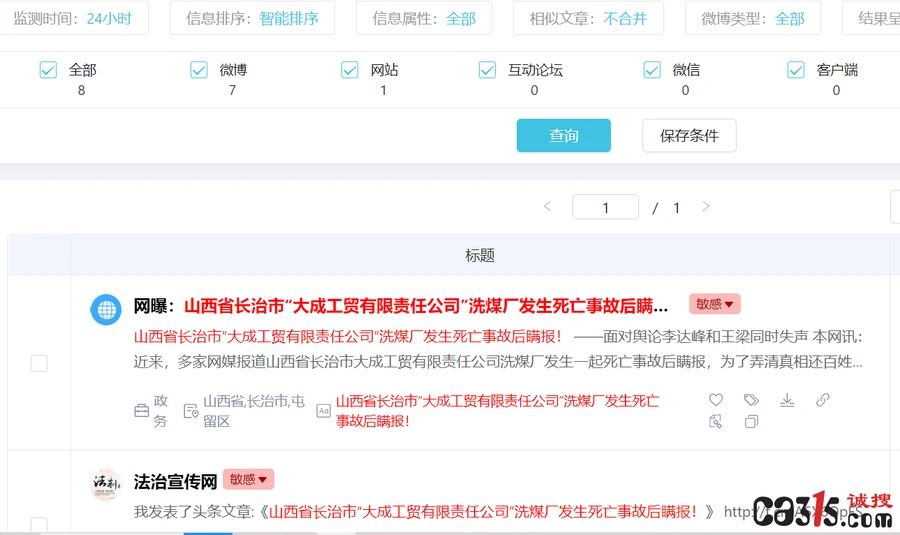Click the 标题 column header
900x535 pixels.
pos(480,255)
